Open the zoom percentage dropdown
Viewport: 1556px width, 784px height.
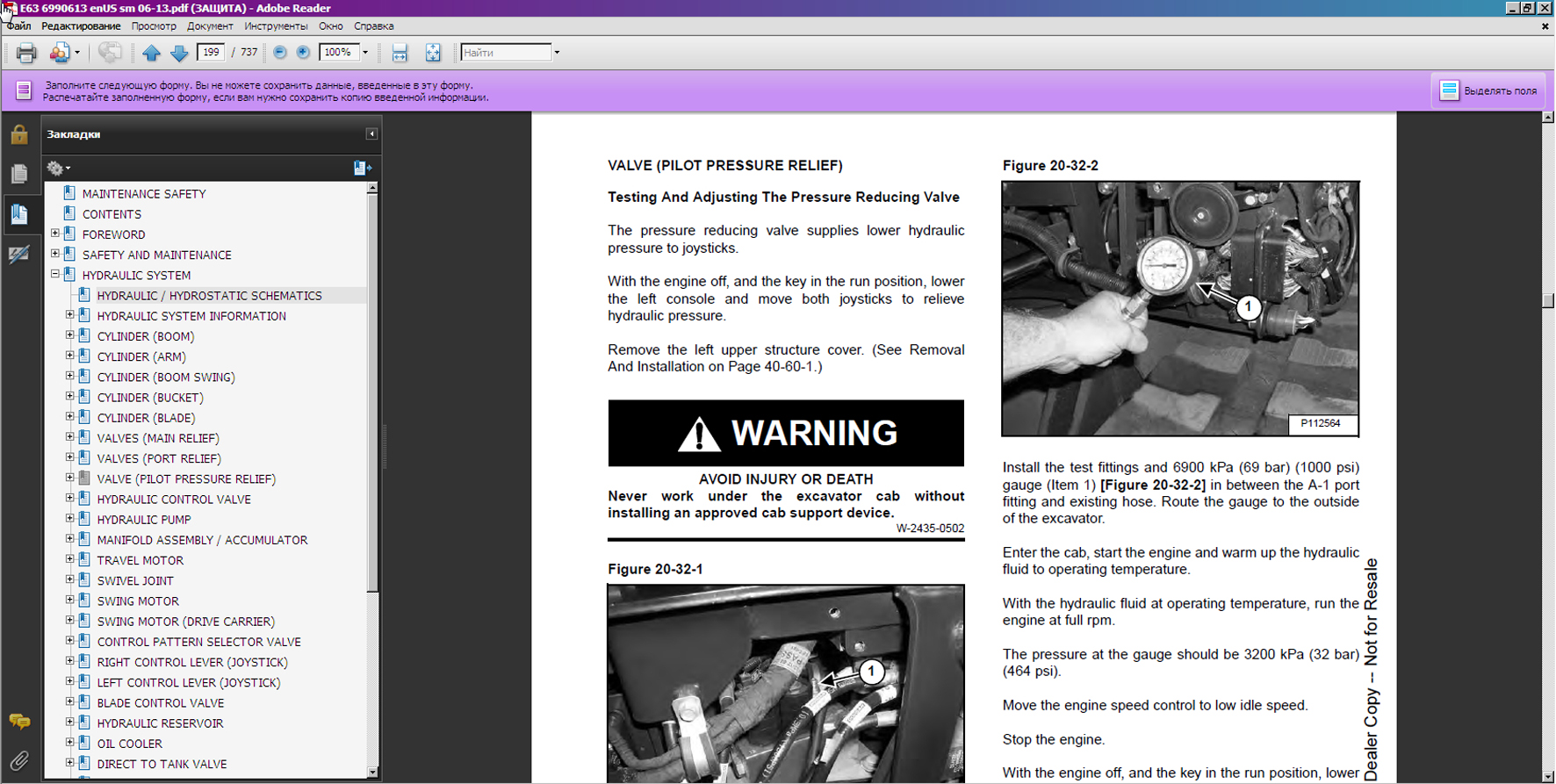[x=365, y=53]
